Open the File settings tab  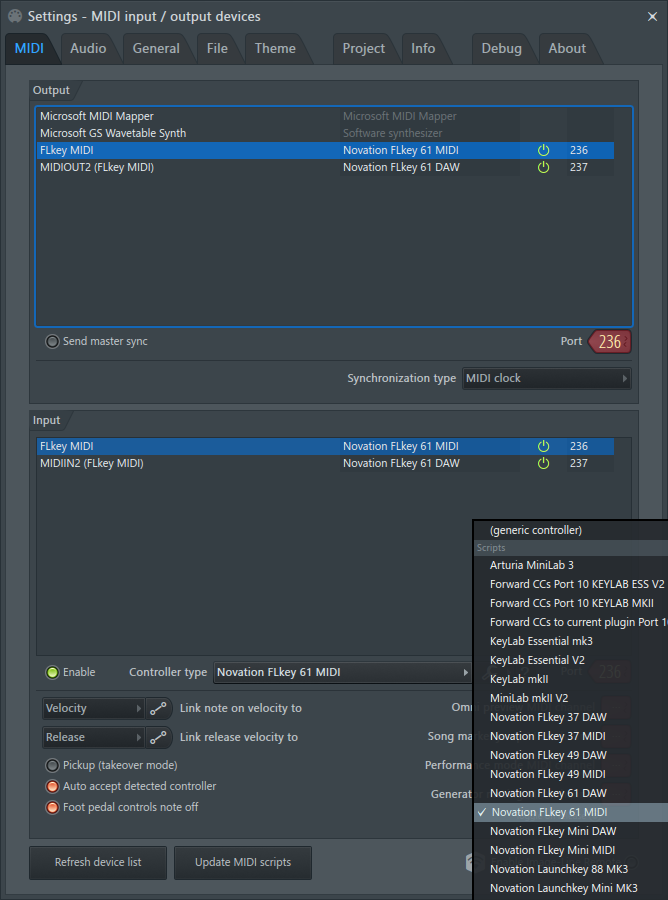tap(217, 49)
